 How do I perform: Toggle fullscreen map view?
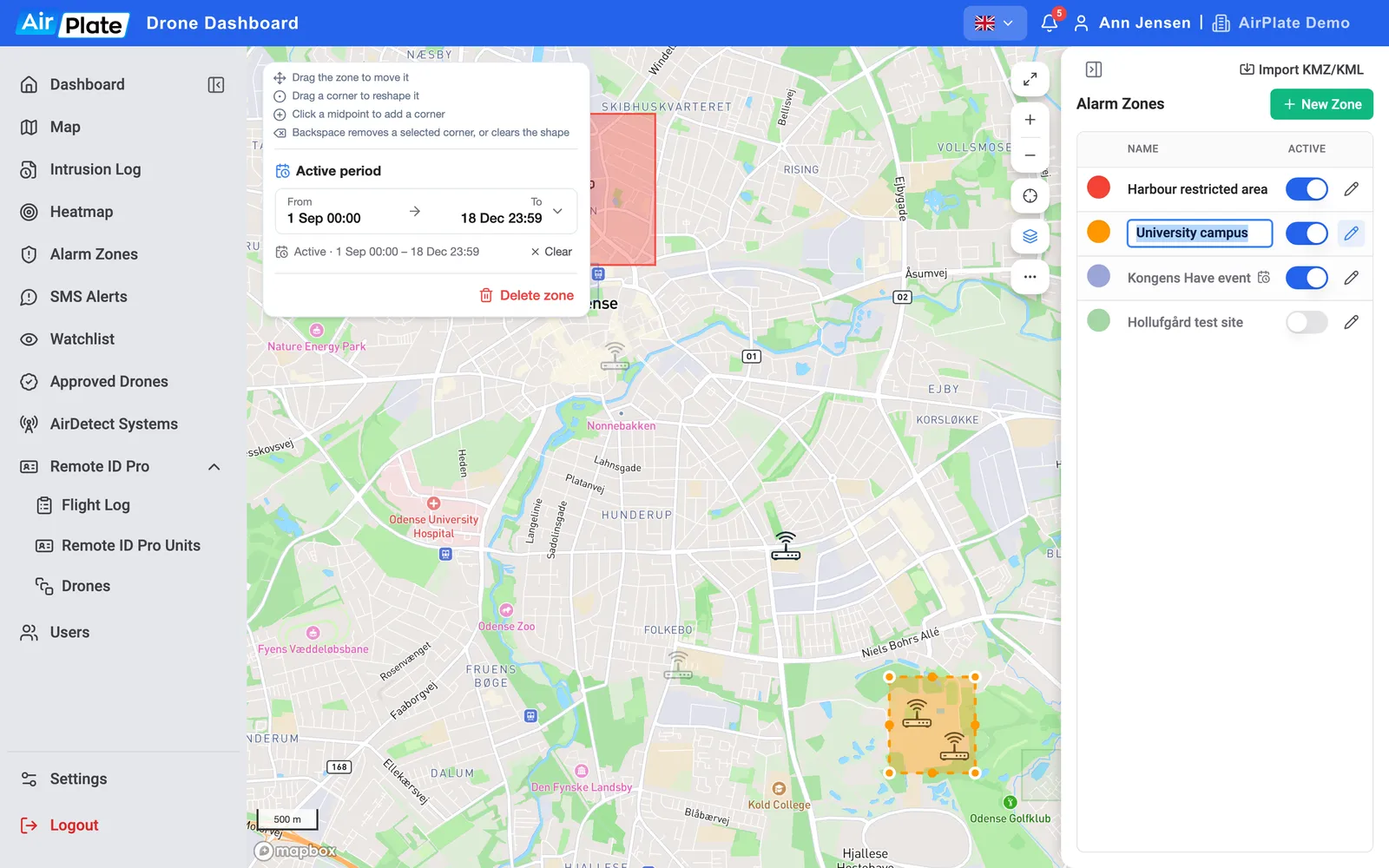pyautogui.click(x=1030, y=79)
